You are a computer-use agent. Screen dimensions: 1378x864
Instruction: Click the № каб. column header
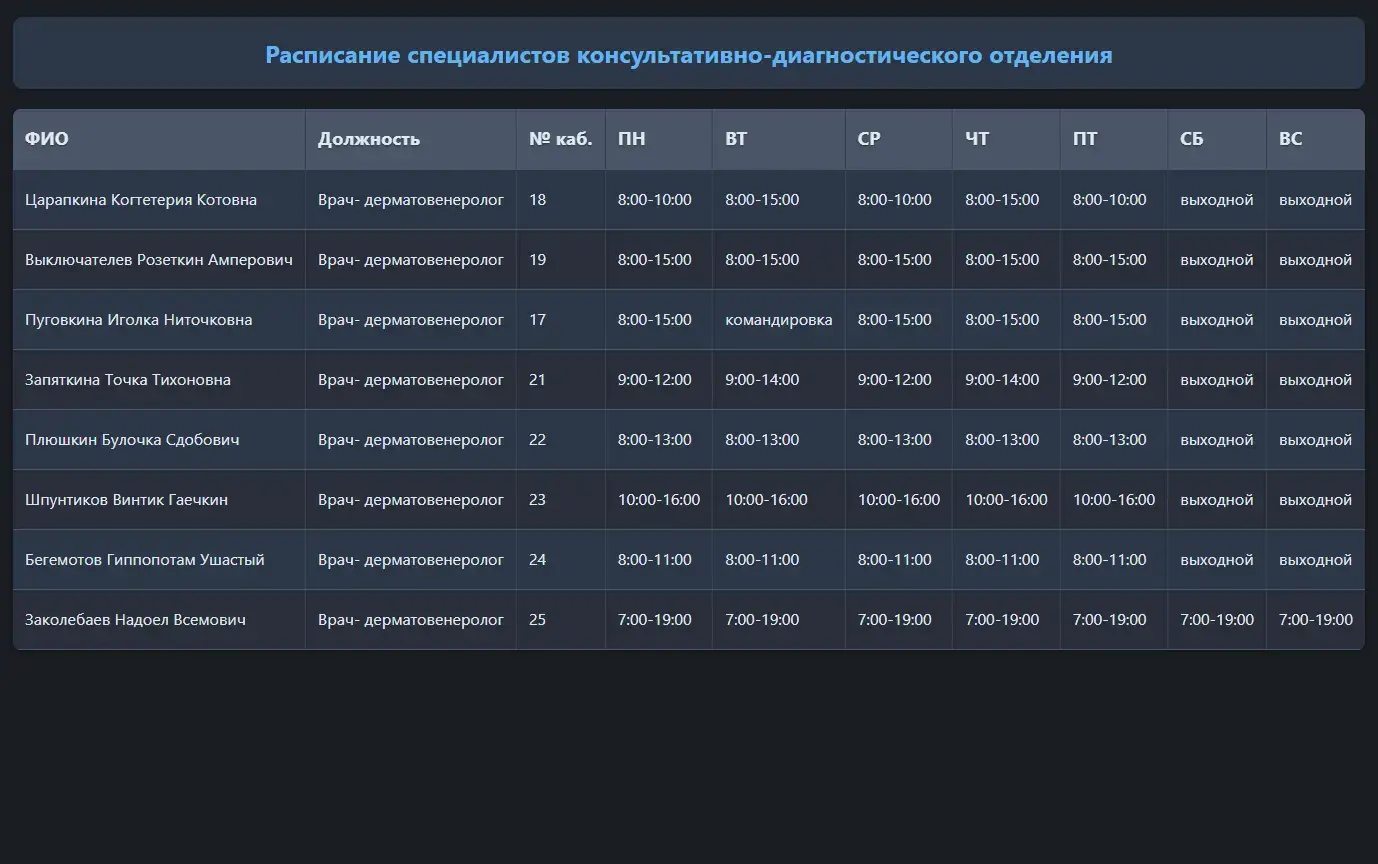[x=560, y=139]
